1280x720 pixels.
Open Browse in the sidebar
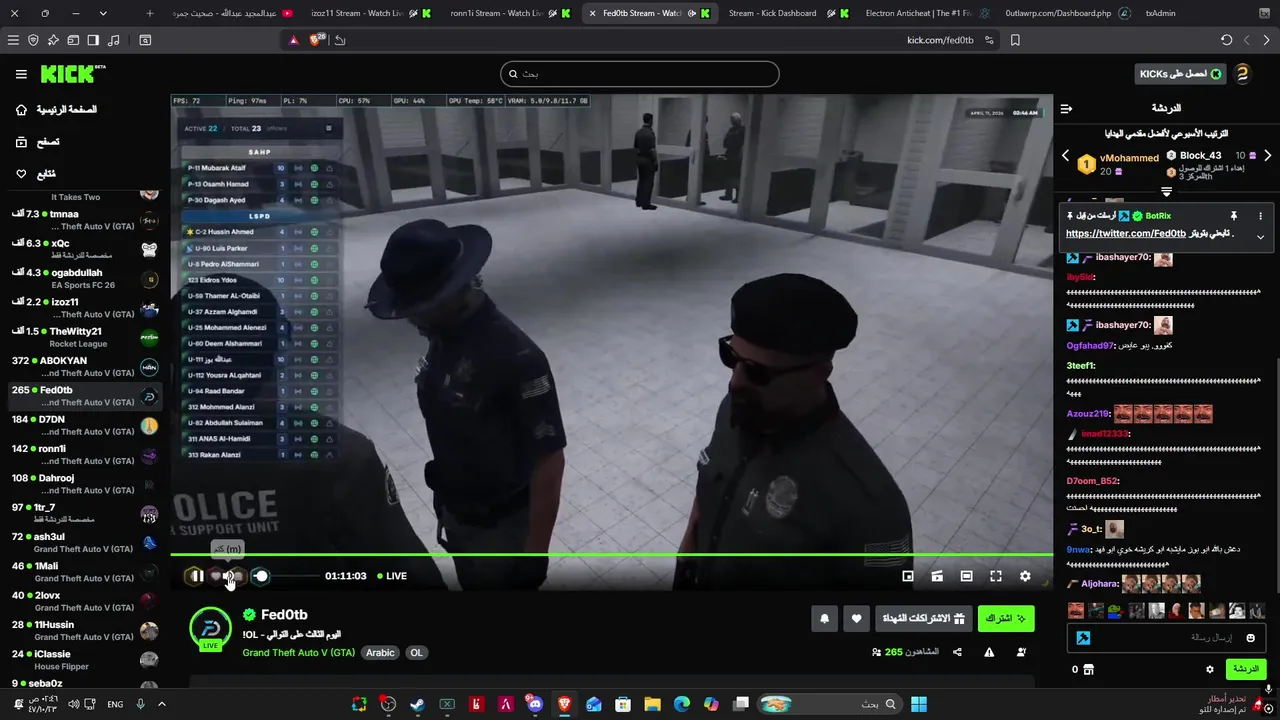click(37, 142)
